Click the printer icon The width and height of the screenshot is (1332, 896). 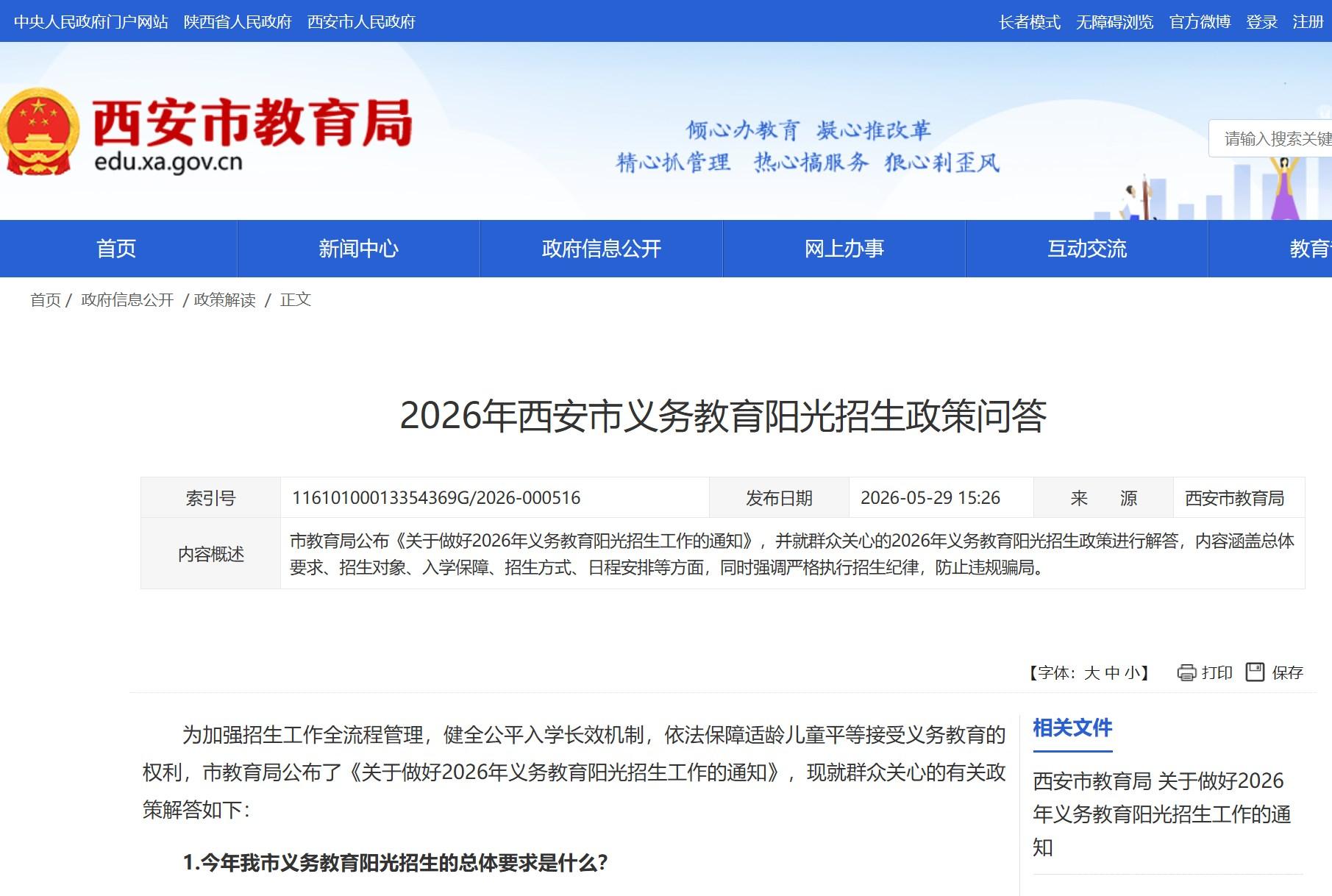click(x=1186, y=672)
